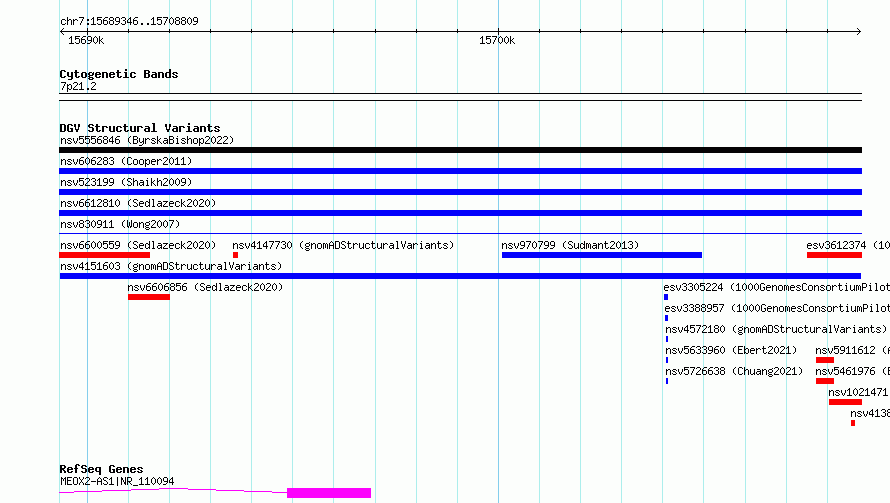Select the red bar under nsv5461976
890x503 pixels.
click(x=825, y=381)
